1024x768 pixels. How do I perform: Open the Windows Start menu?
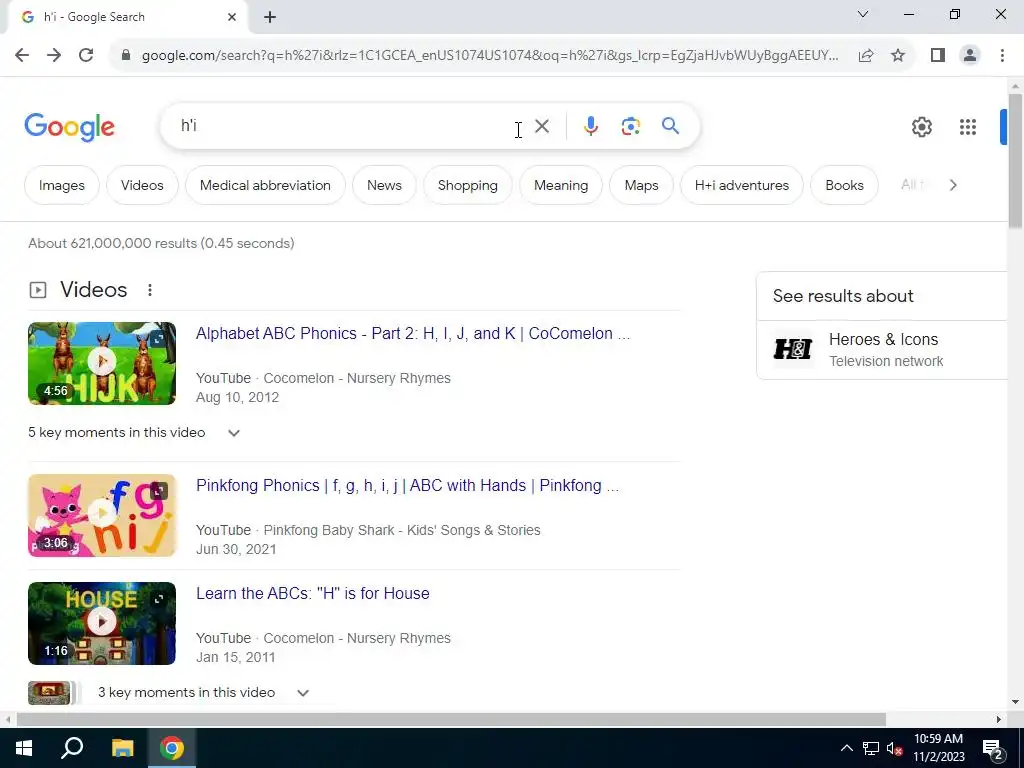coord(24,748)
